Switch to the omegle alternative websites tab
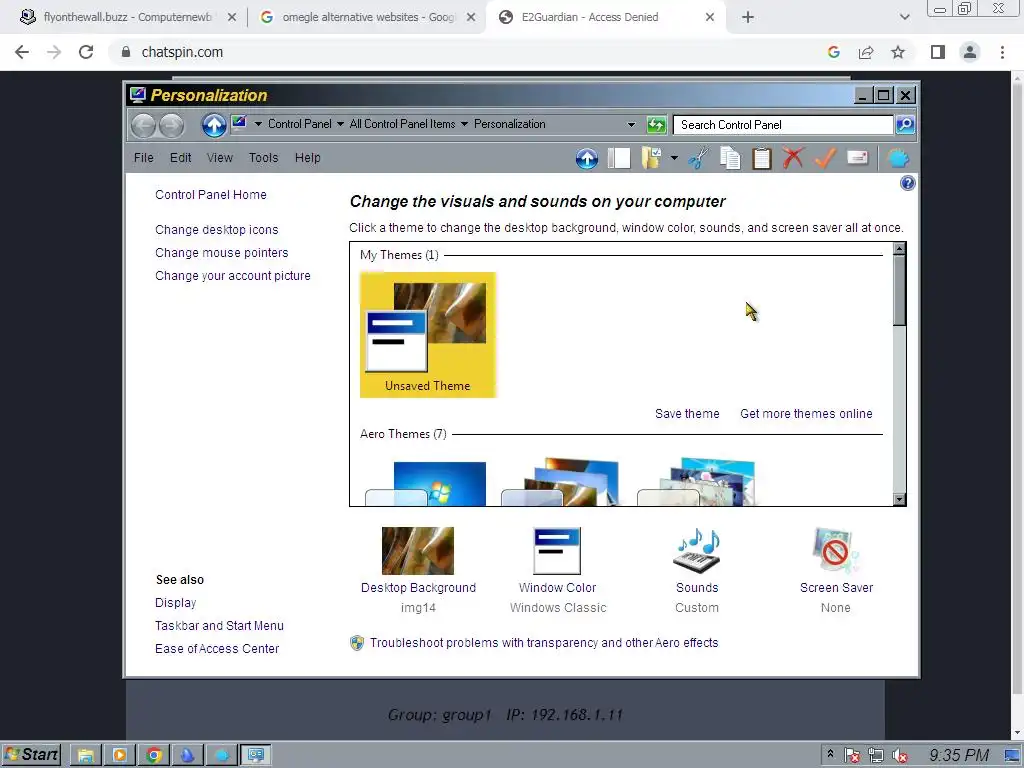 tap(368, 18)
